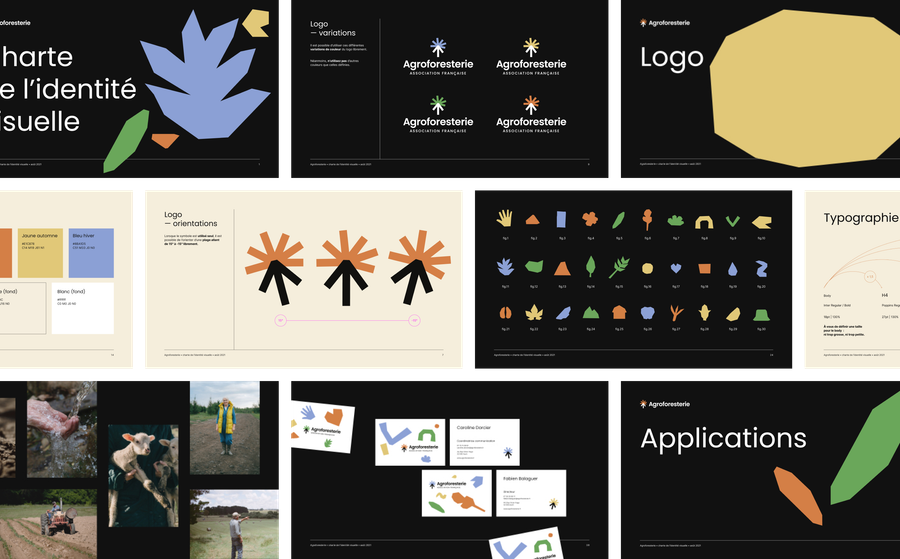This screenshot has height=559, width=900.
Task: Click the blue heart shape icon
Action: (x=676, y=268)
